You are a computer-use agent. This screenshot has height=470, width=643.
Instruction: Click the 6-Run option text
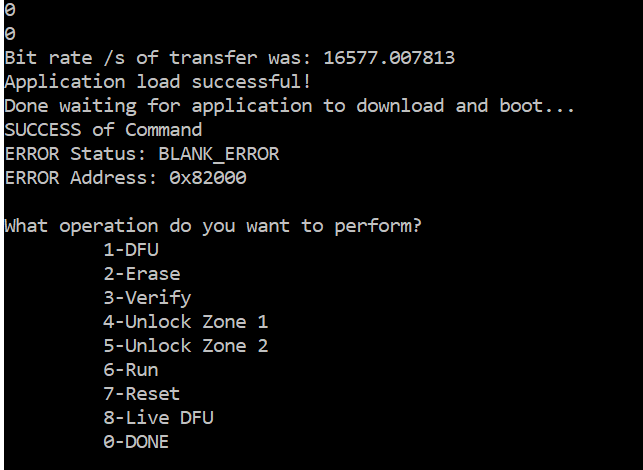point(131,370)
